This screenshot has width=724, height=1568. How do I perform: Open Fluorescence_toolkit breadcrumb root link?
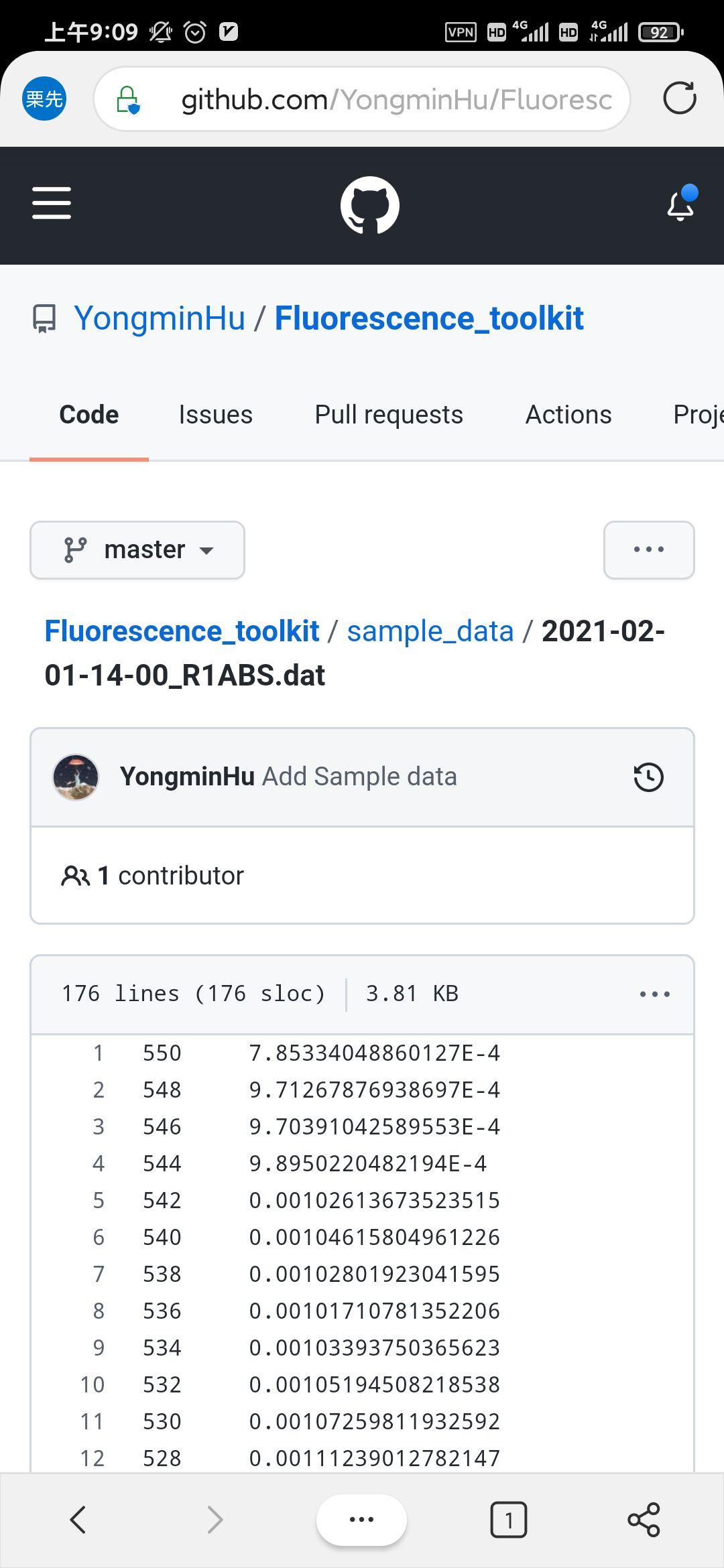point(182,631)
